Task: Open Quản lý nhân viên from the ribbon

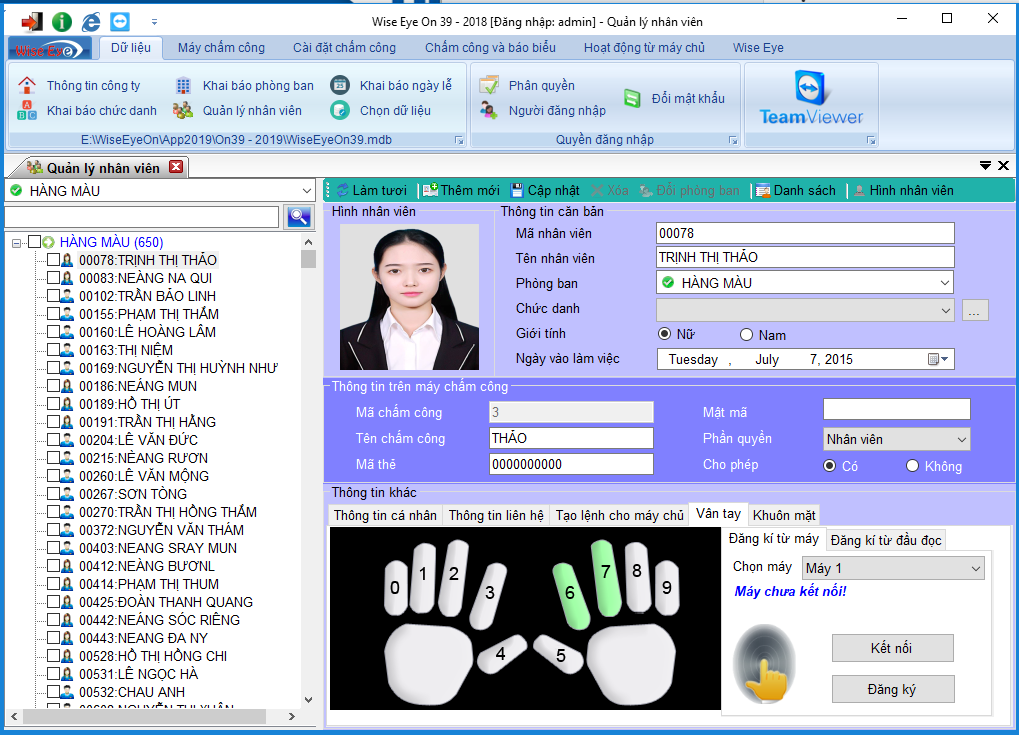Action: tap(183, 109)
